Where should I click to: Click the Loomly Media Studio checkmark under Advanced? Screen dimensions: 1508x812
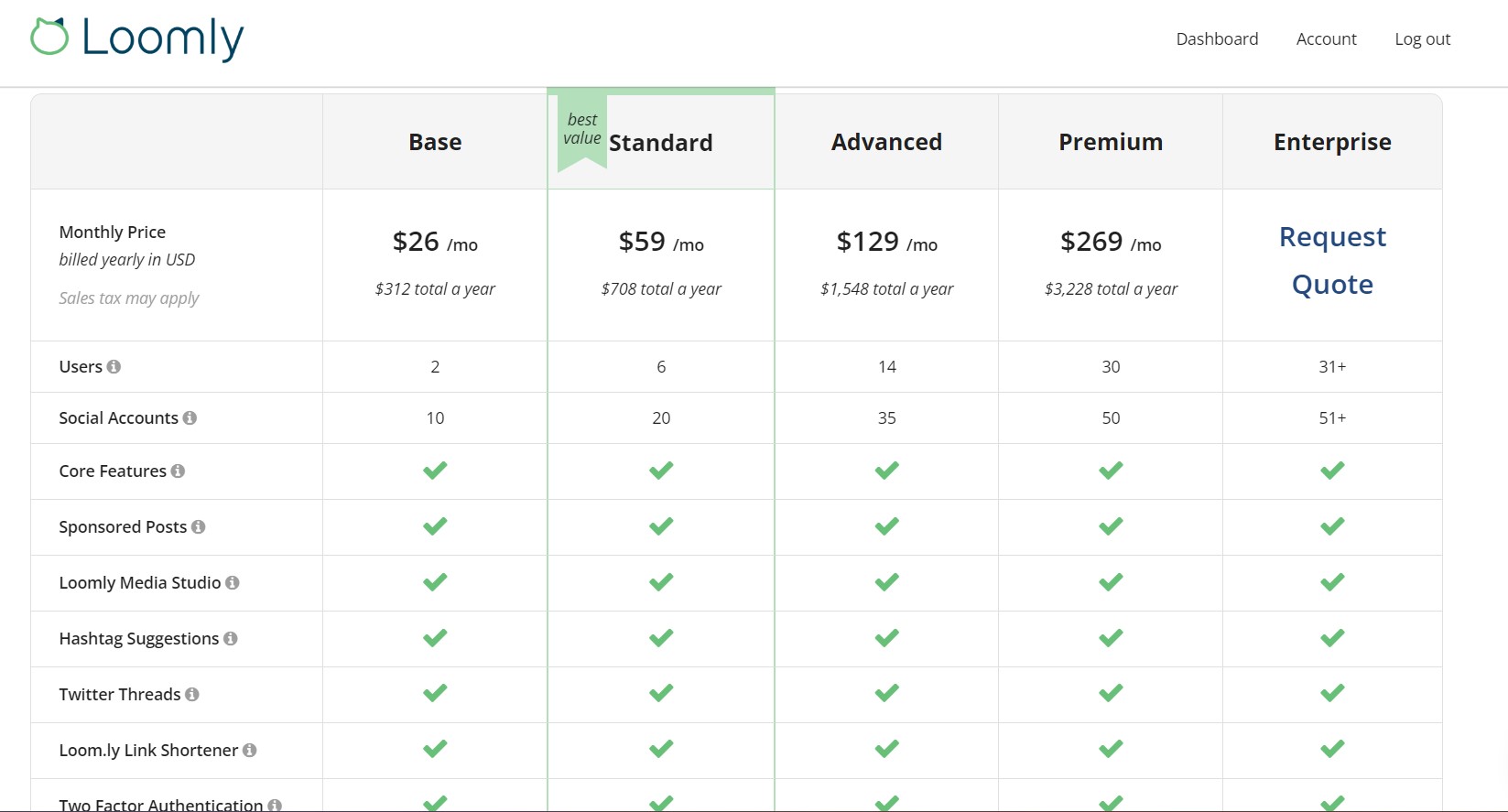tap(886, 582)
